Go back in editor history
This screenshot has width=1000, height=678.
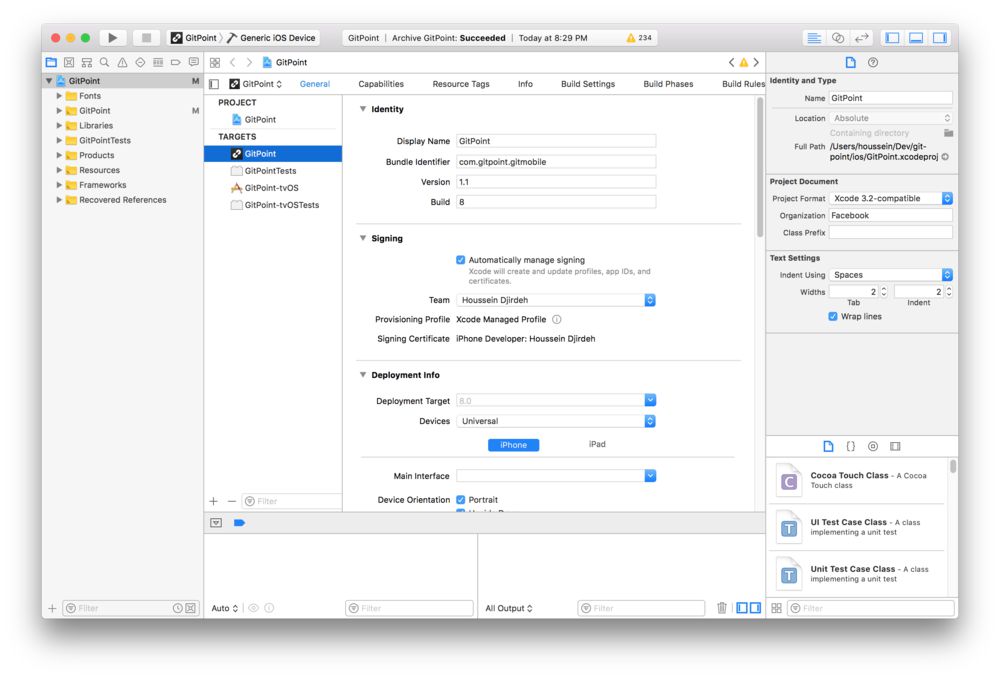pos(233,63)
